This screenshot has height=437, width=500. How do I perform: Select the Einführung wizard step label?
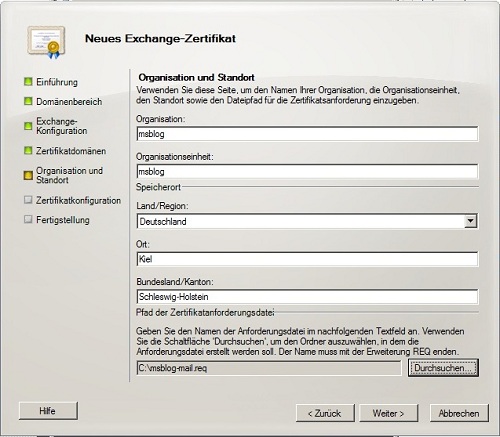57,82
